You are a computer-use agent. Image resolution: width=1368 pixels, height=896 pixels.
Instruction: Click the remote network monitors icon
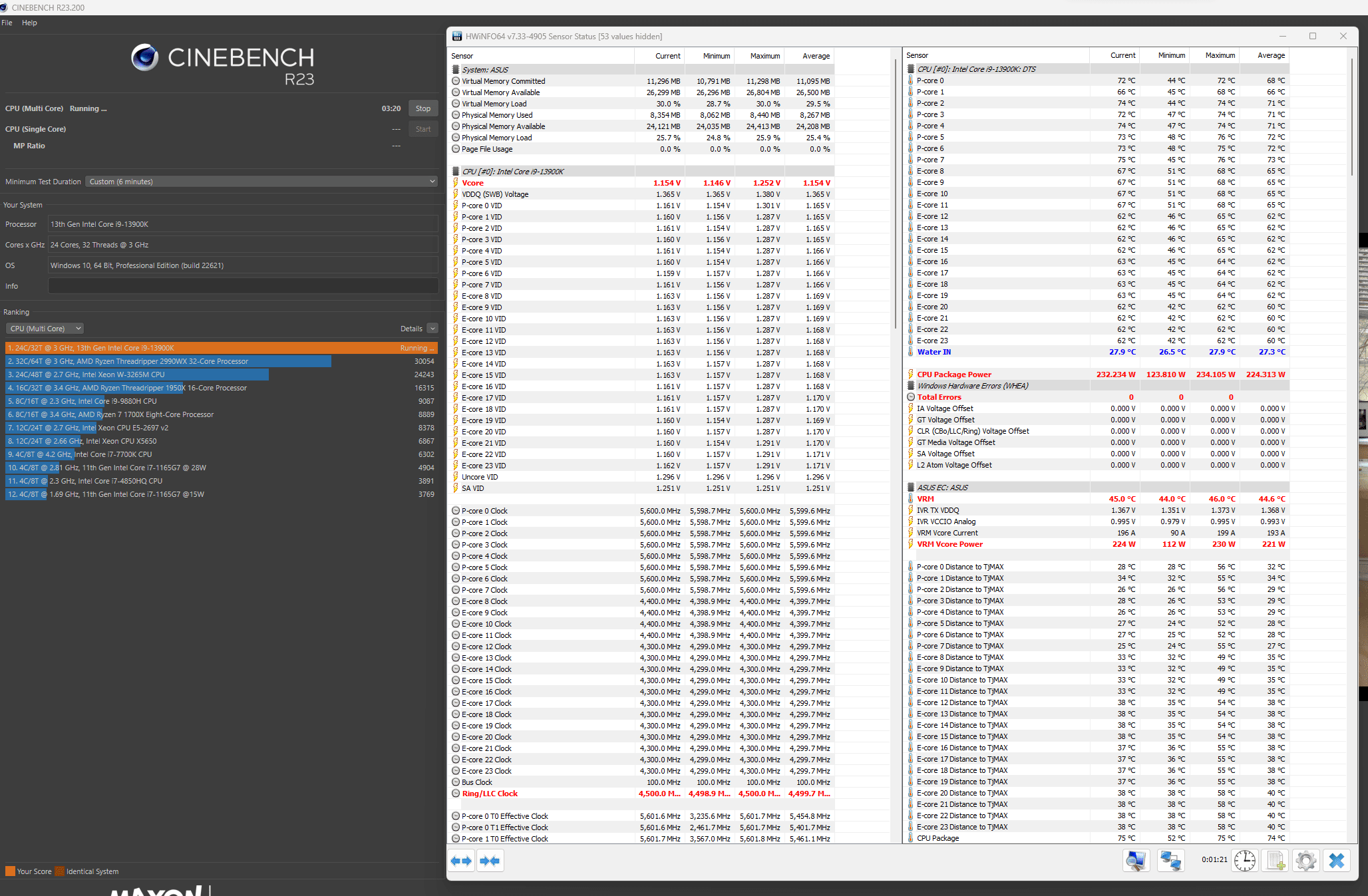(1170, 861)
